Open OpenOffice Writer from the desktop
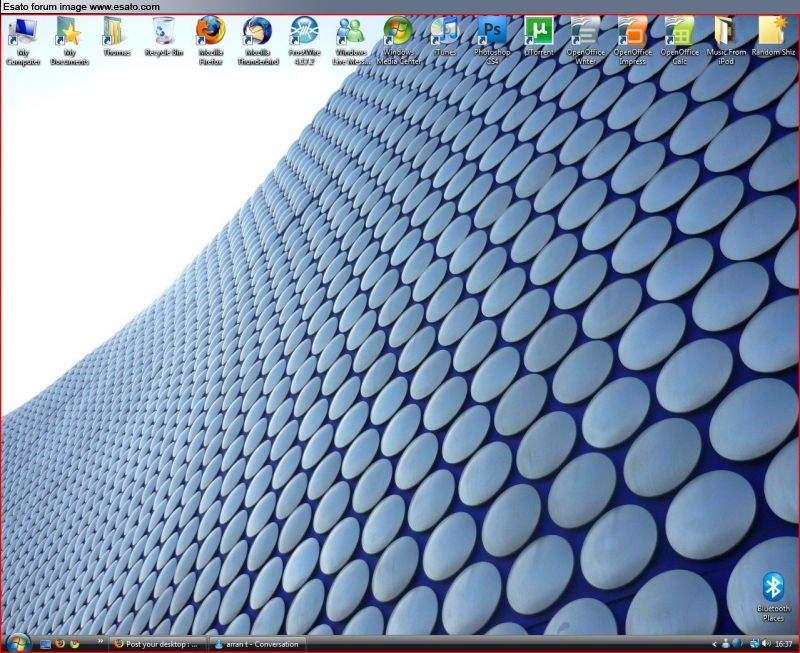Image resolution: width=800 pixels, height=653 pixels. coord(585,32)
